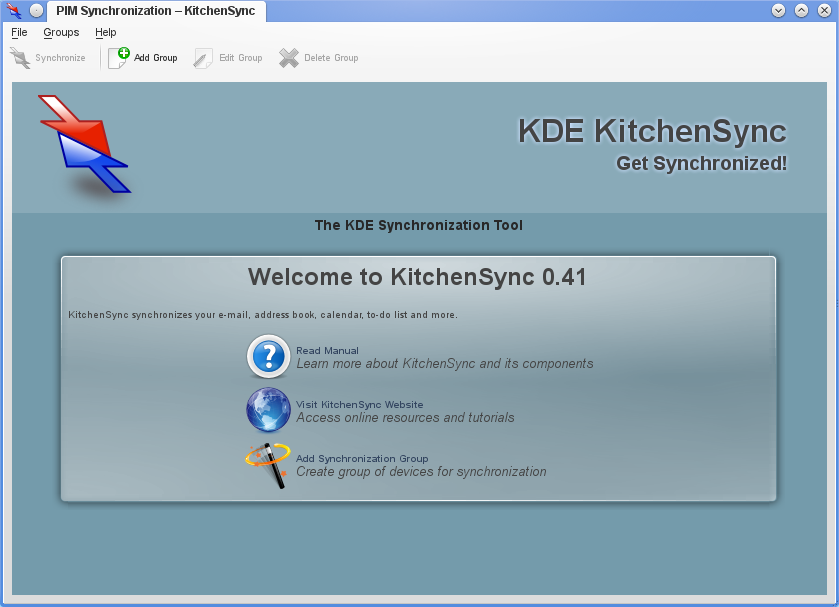This screenshot has height=607, width=839.
Task: Click the 'Get Synchronized!' tagline
Action: (701, 163)
